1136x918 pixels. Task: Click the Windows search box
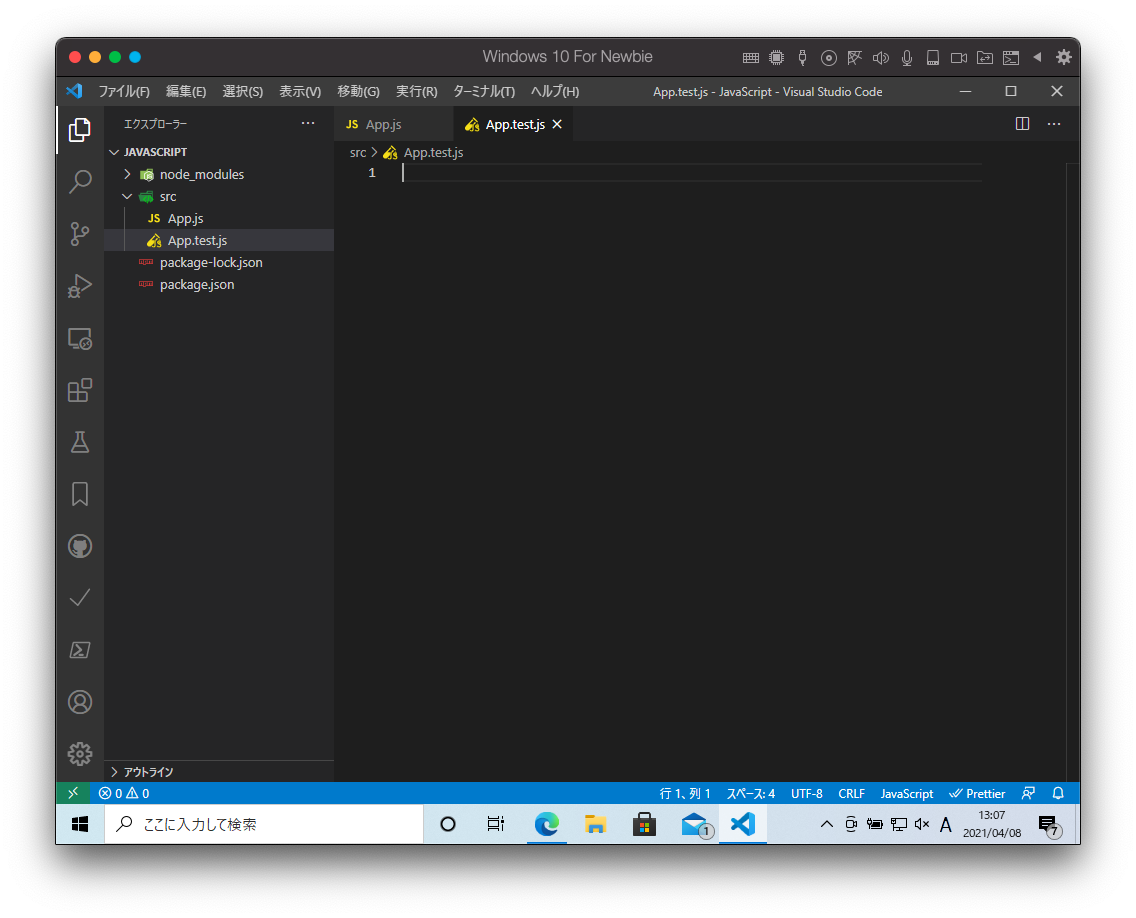click(x=264, y=824)
